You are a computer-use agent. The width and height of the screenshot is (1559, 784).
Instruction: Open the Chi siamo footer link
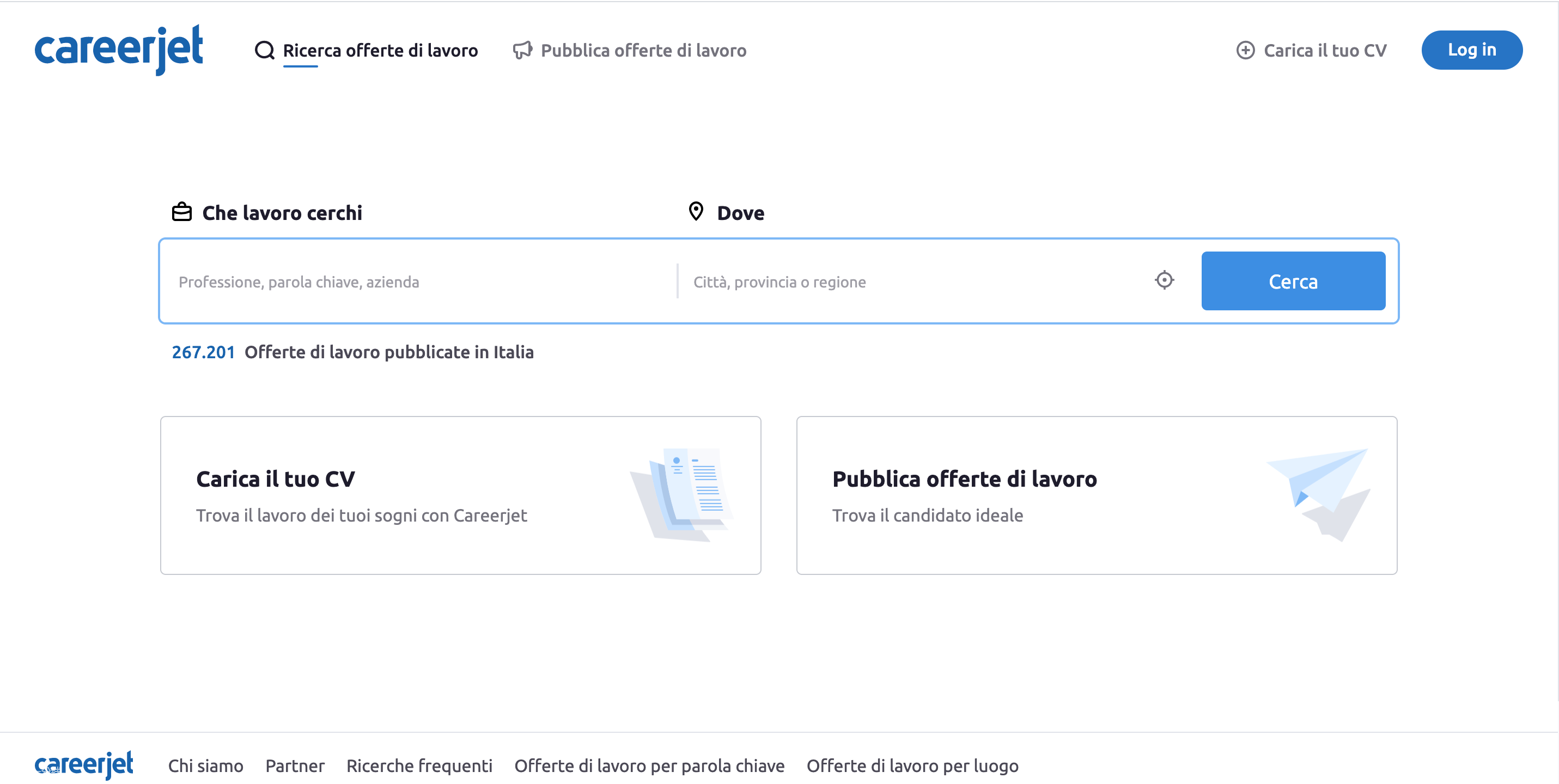tap(206, 766)
